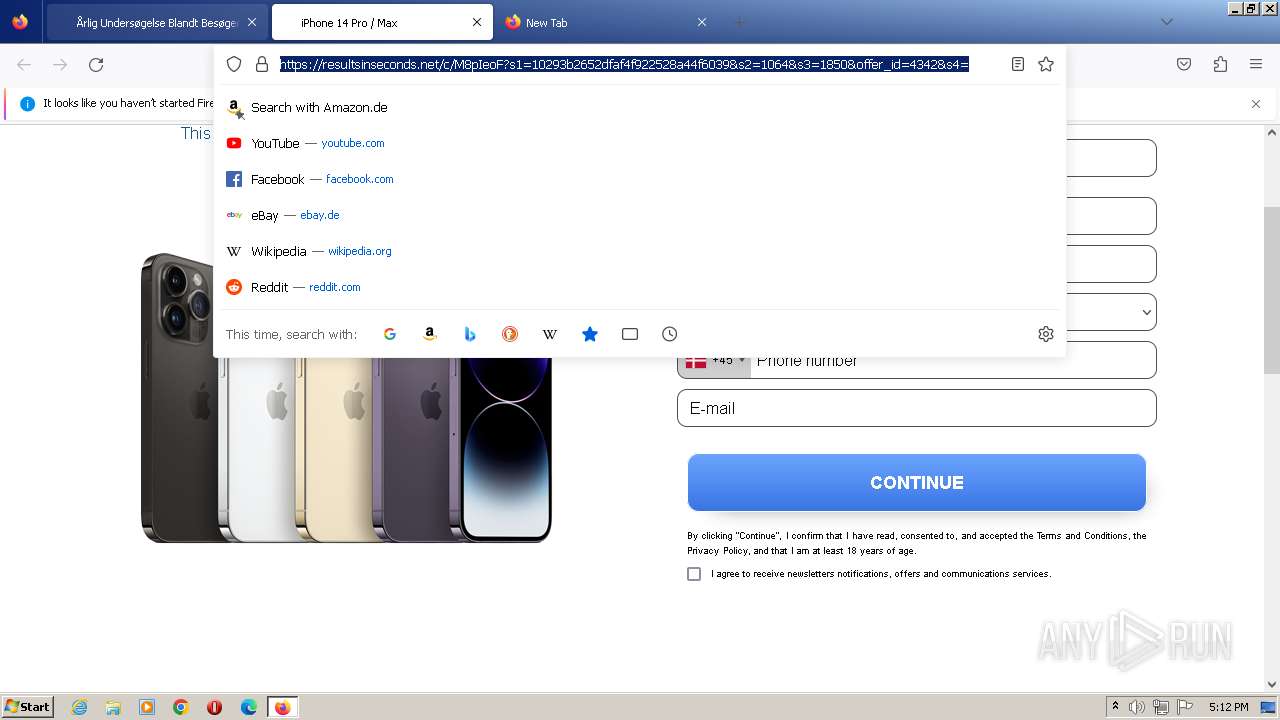
Task: Switch to Årlig Undersøgelse tab
Action: coord(156,22)
